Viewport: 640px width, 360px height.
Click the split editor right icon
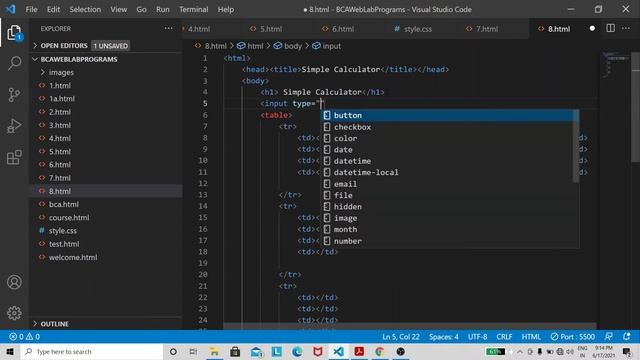[610, 29]
